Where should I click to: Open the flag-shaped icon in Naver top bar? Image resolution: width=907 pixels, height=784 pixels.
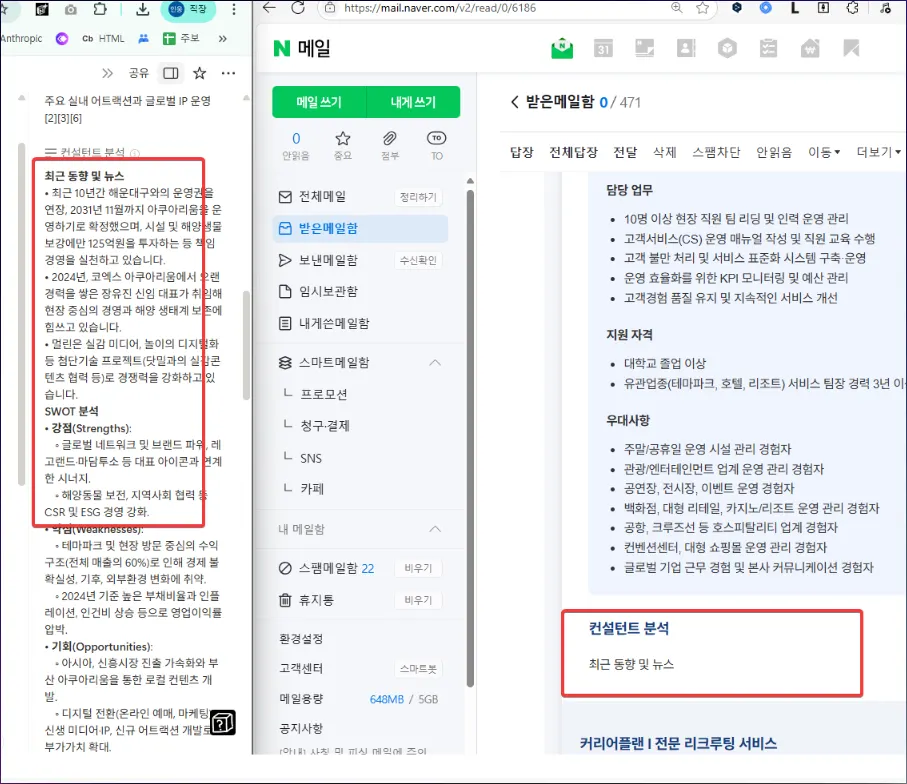pos(851,48)
